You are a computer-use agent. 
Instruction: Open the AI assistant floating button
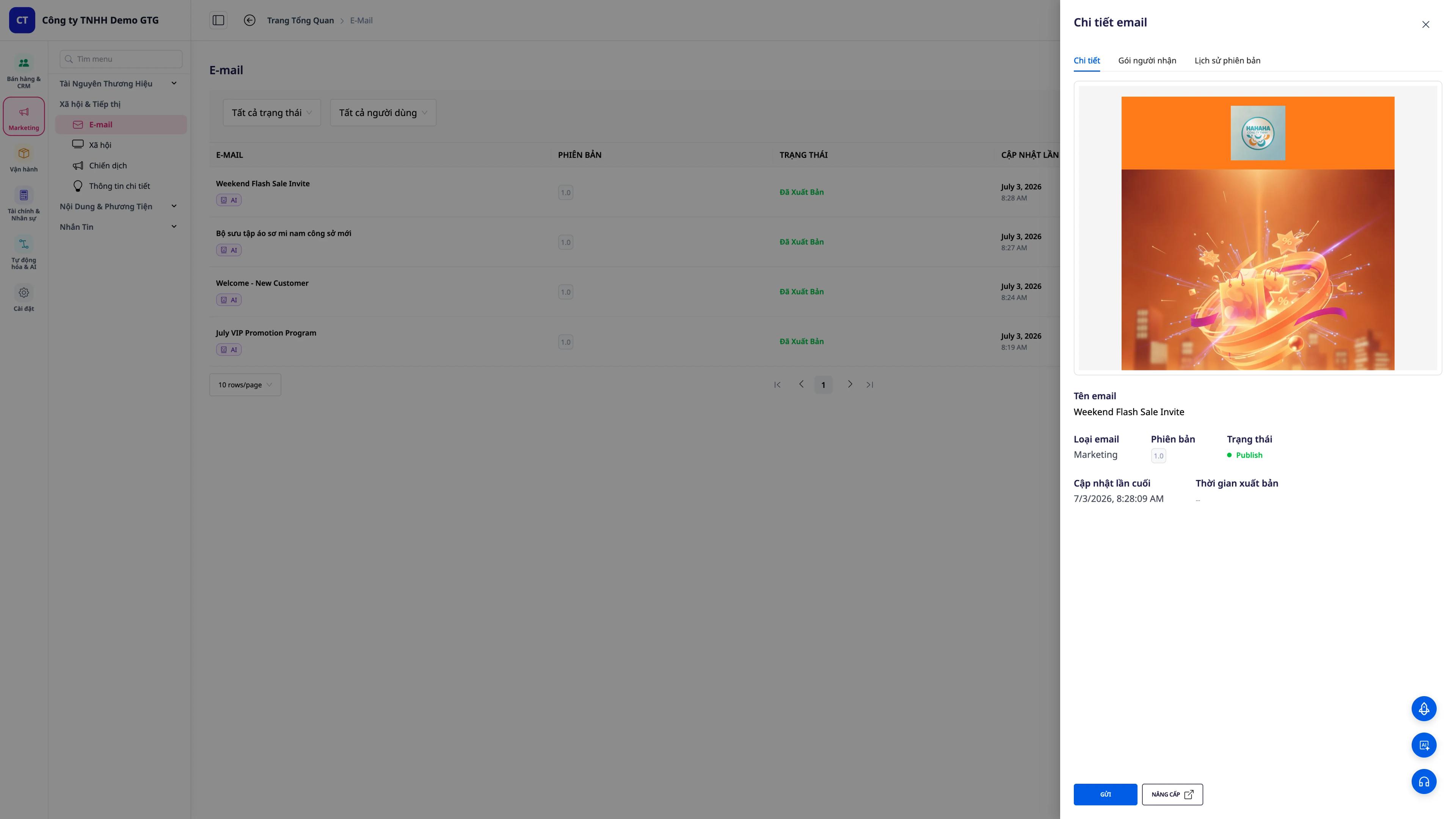[x=1424, y=745]
